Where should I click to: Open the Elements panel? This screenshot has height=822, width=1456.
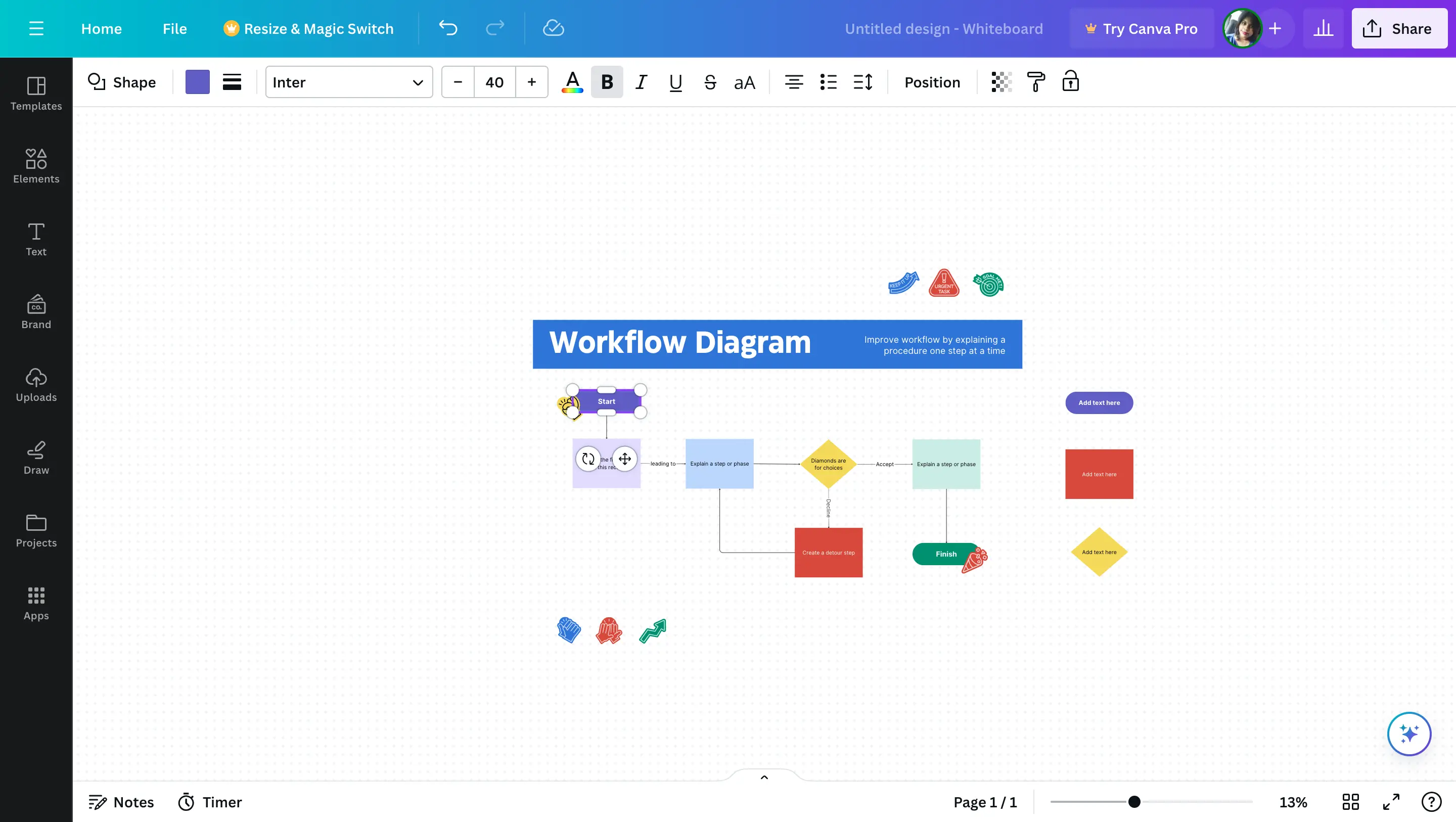pyautogui.click(x=36, y=166)
